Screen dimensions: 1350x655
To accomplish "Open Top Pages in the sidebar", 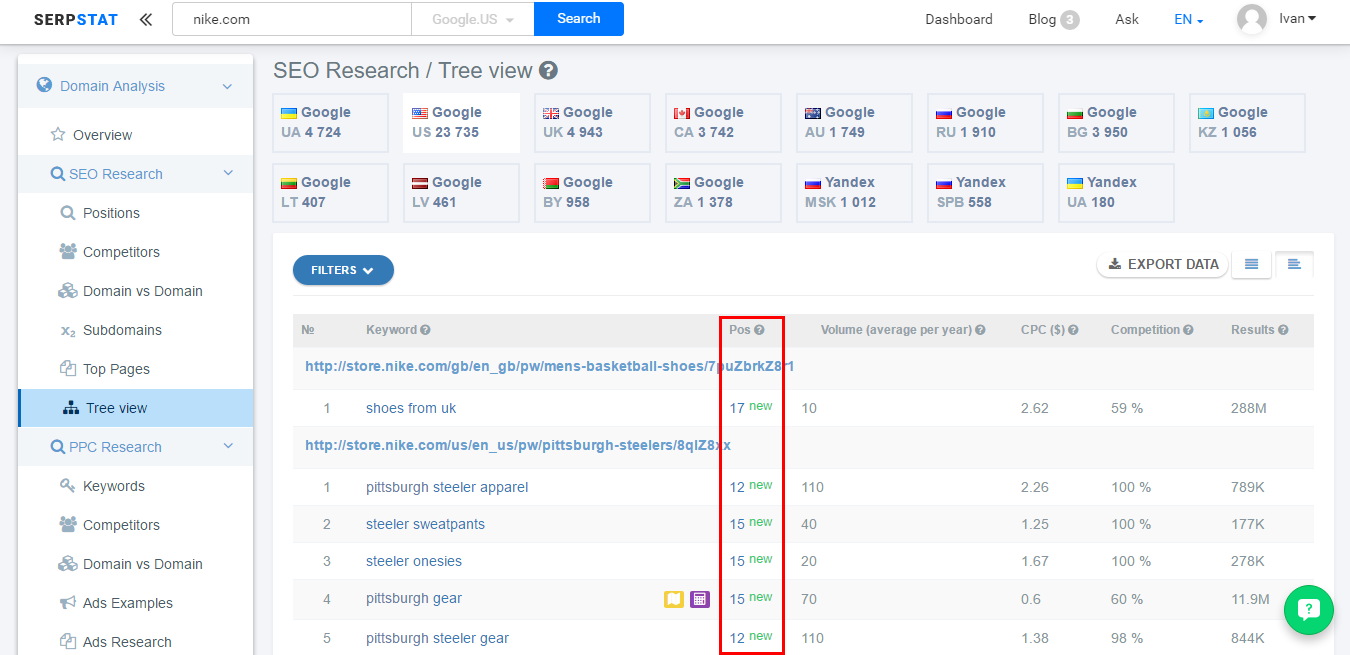I will 116,369.
